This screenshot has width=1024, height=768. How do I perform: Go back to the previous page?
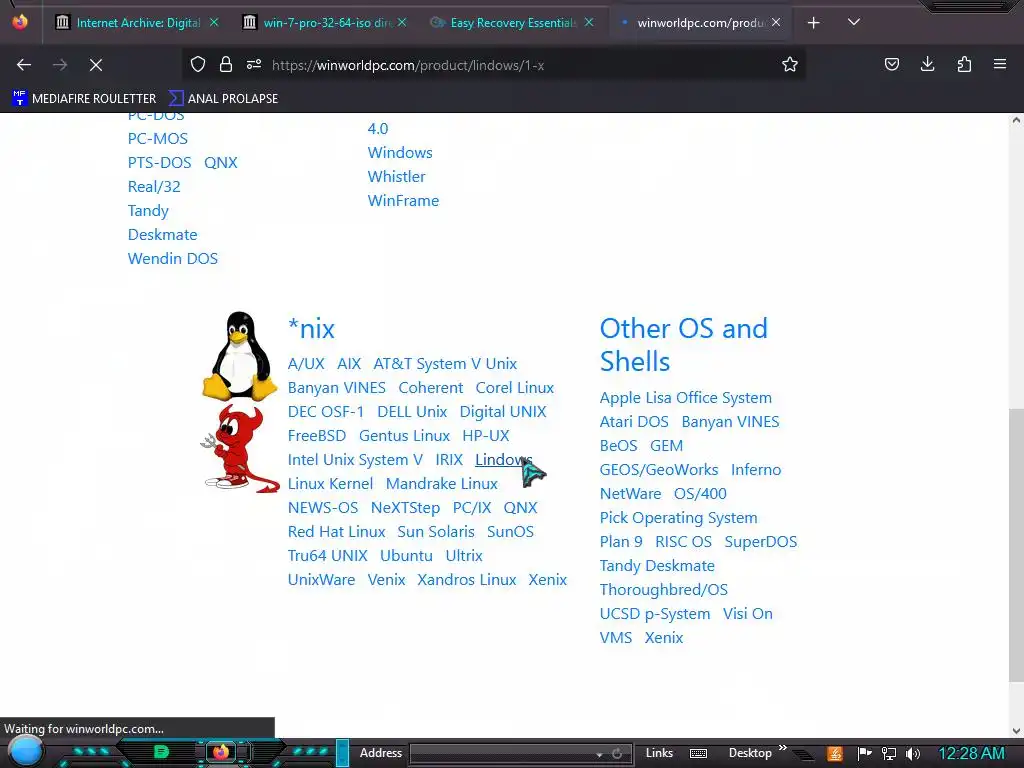[x=24, y=65]
